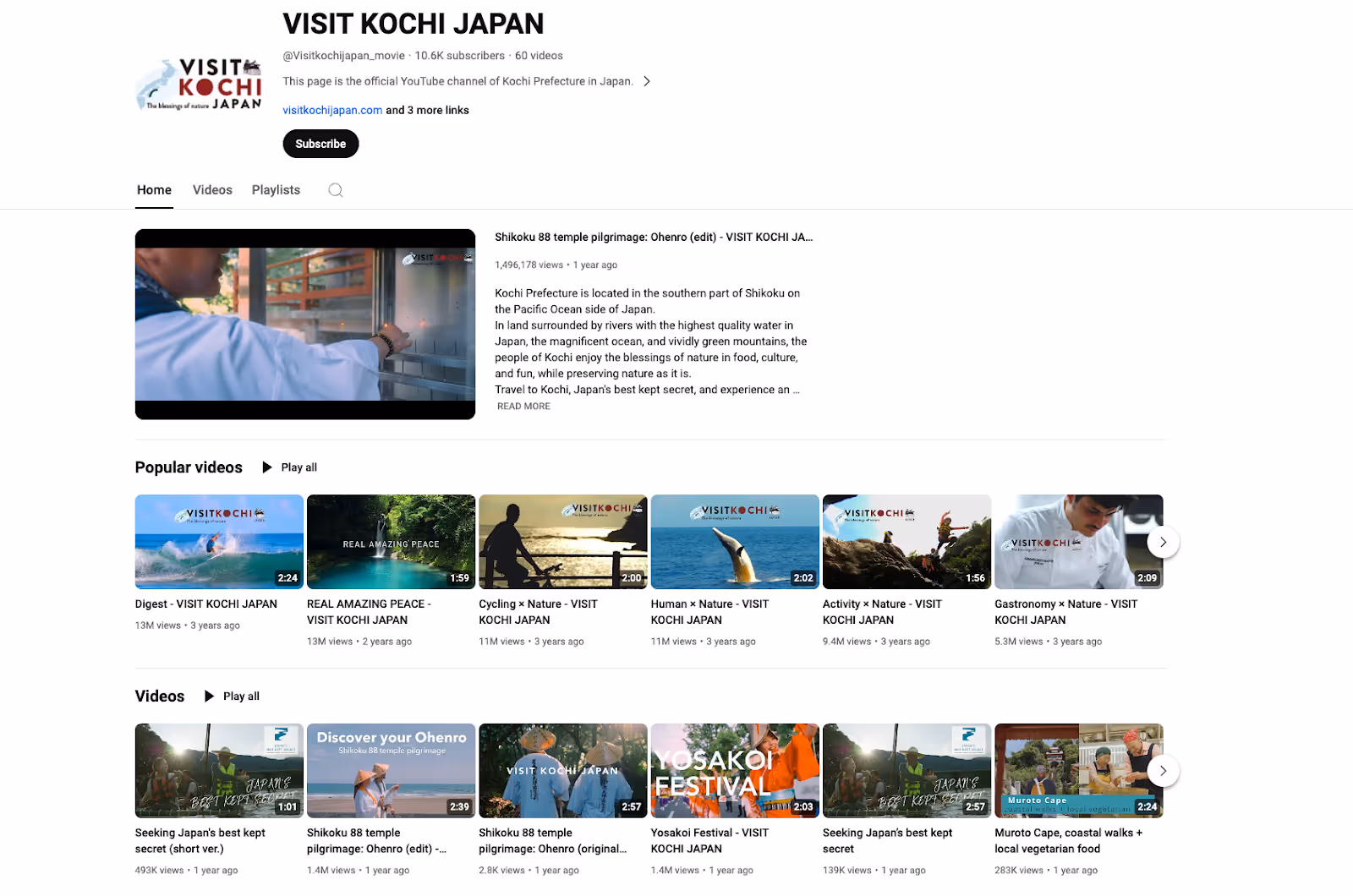1353x896 pixels.
Task: Click title 'Activity × Nature - VISIT KOCHI JAPAN'
Action: 882,612
